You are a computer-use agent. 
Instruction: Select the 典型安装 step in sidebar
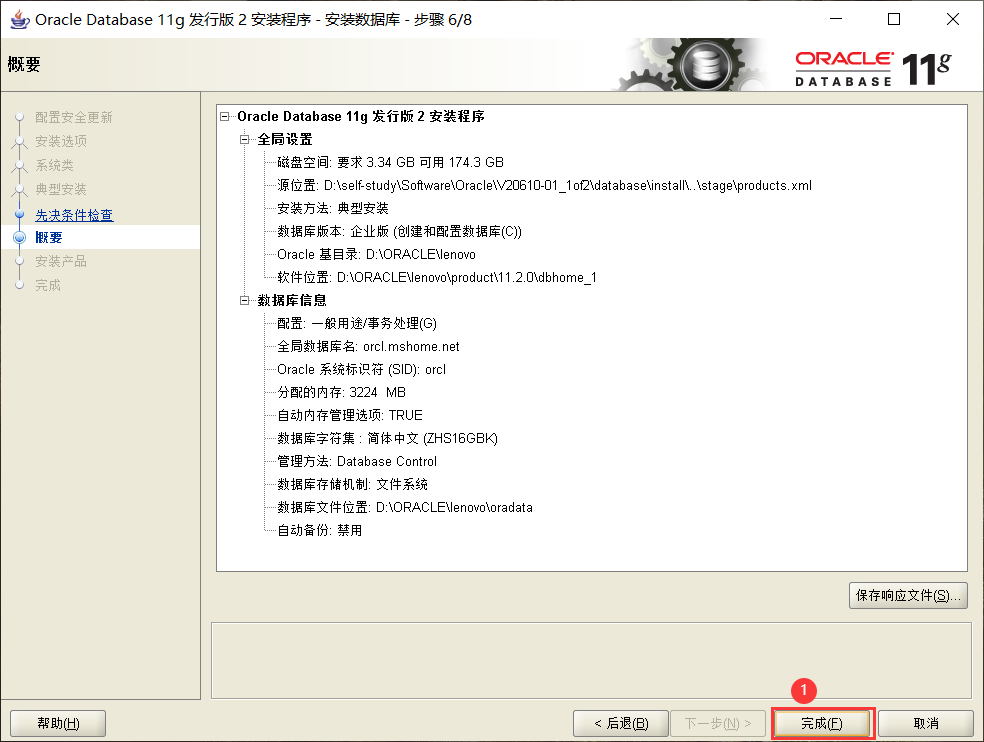tap(61, 189)
